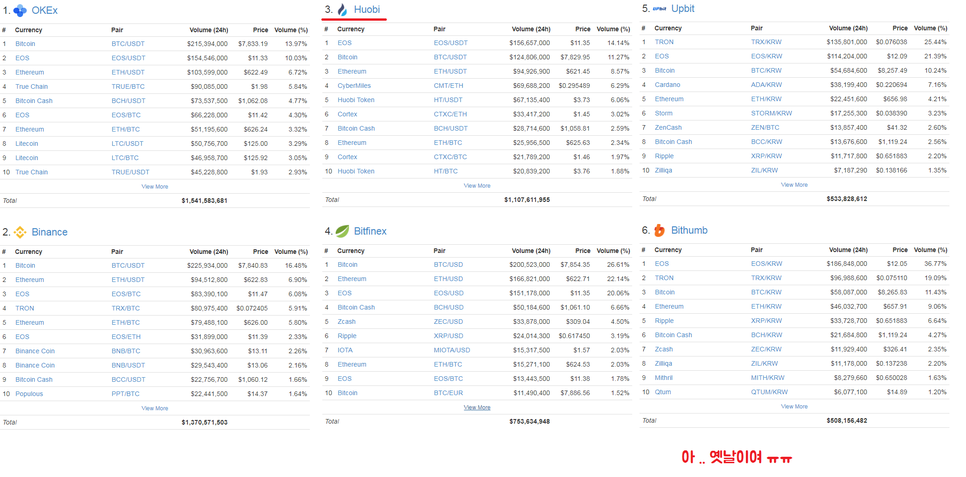This screenshot has width=966, height=477.
Task: Select Bithumb total volume $508,156,482
Action: click(x=847, y=420)
